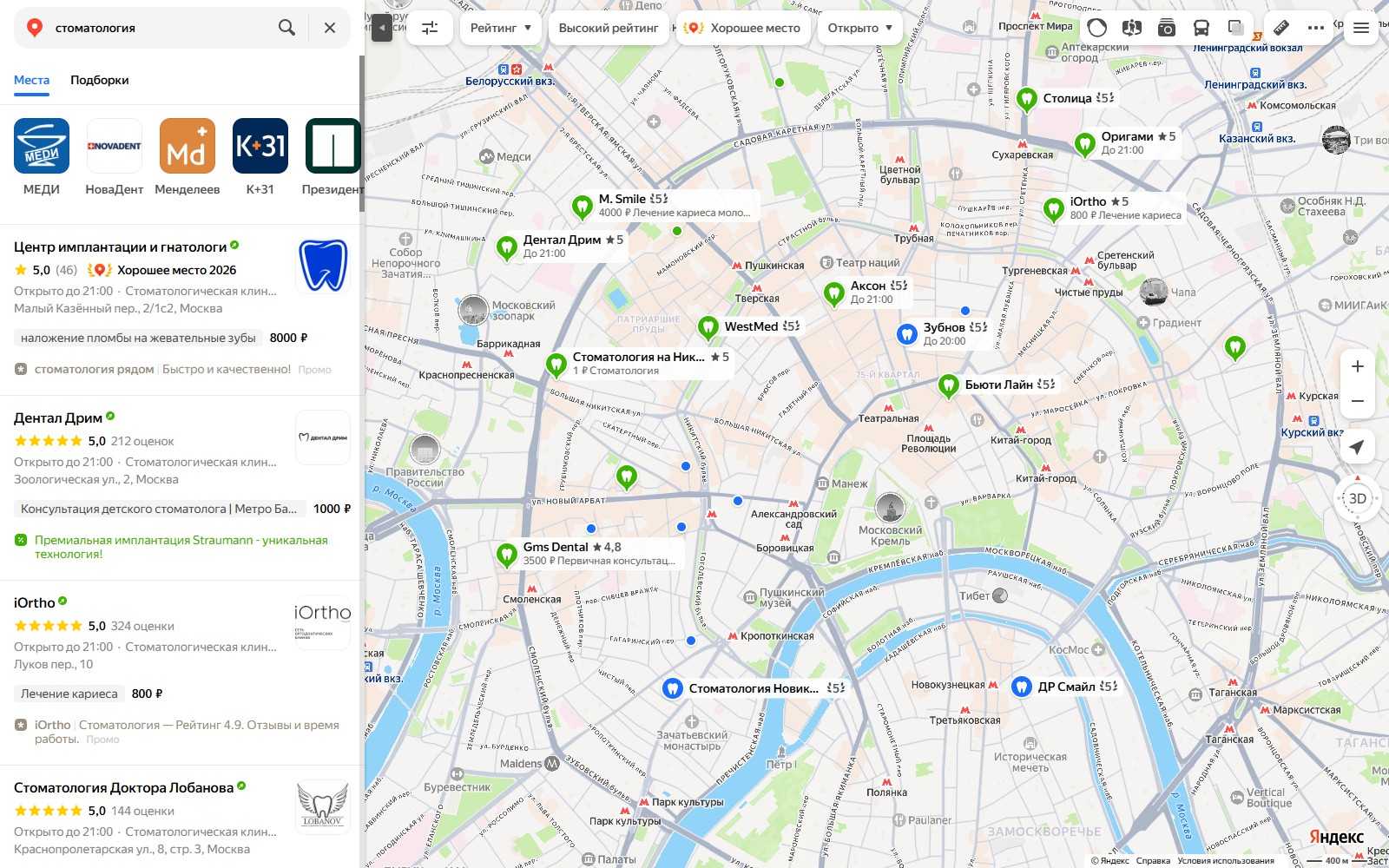
Task: Open Условия использования link
Action: click(1226, 861)
